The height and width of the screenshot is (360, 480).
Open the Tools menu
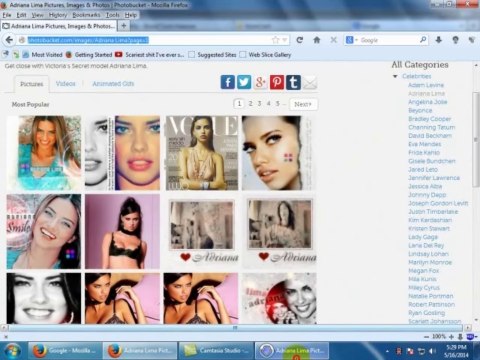click(113, 15)
